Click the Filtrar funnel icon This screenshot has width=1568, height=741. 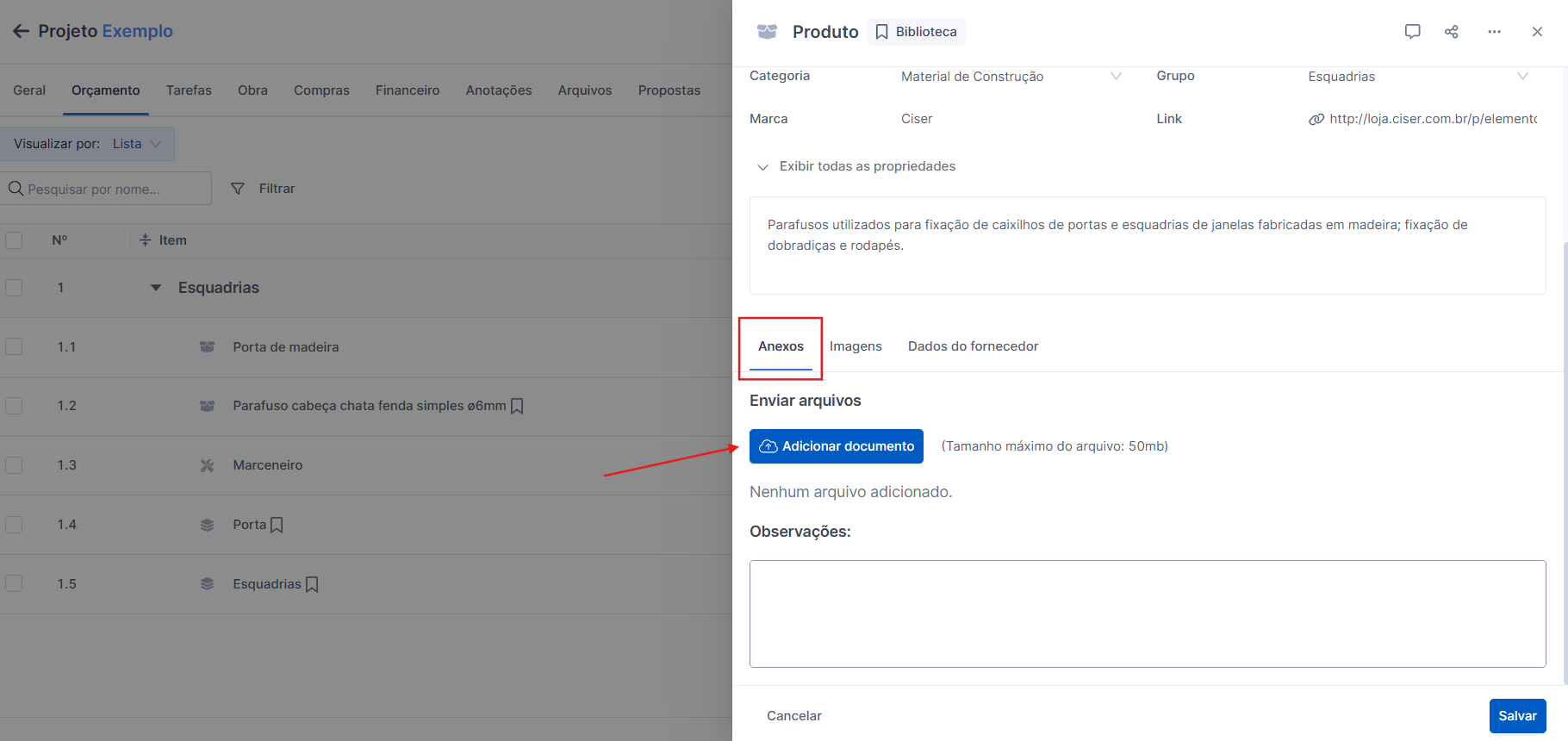238,189
